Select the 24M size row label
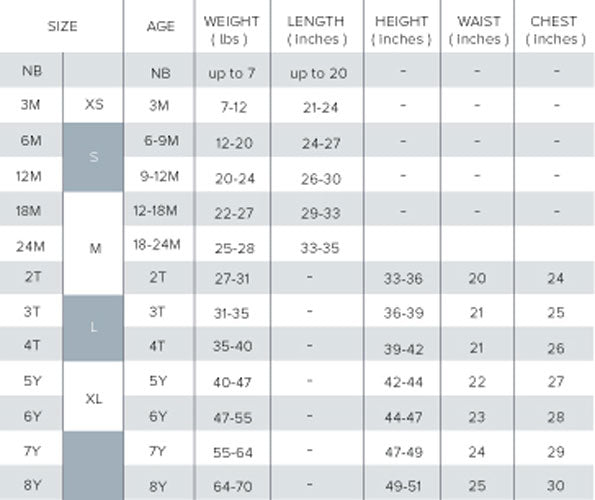 tap(30, 247)
